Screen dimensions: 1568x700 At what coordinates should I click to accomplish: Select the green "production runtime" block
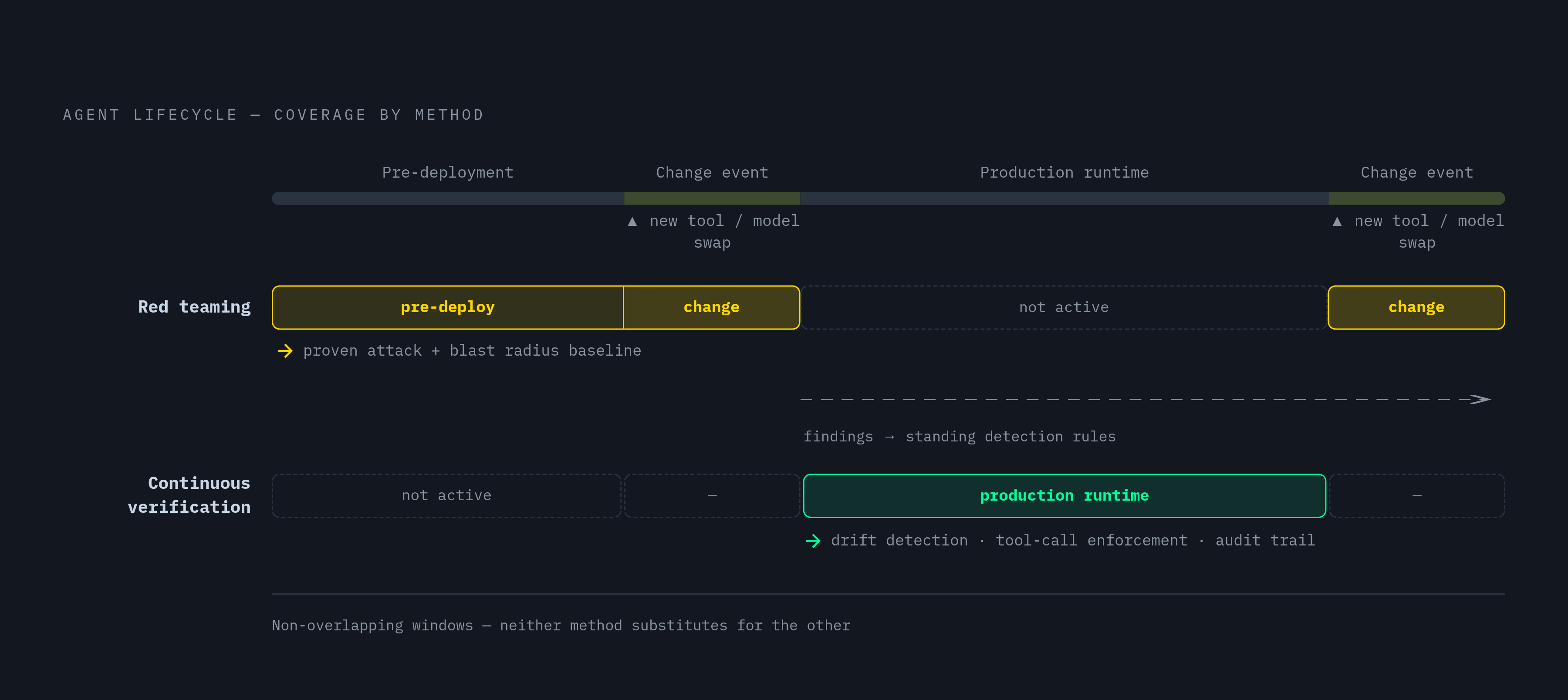(1064, 496)
